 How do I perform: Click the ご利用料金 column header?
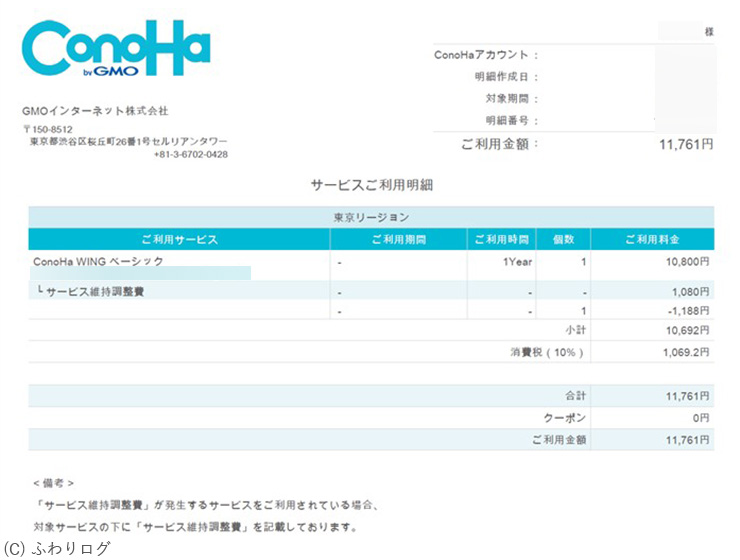tap(652, 240)
